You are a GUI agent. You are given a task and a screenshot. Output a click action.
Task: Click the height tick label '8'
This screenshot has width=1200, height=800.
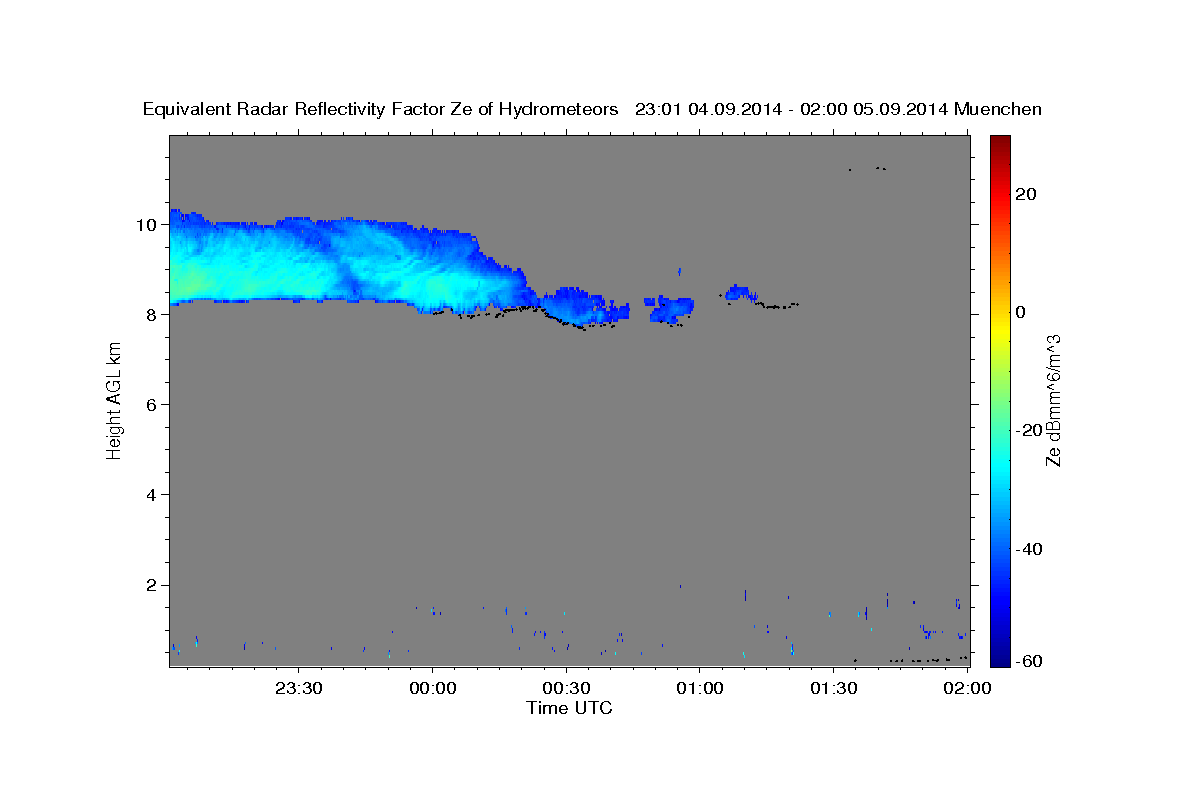pyautogui.click(x=152, y=314)
